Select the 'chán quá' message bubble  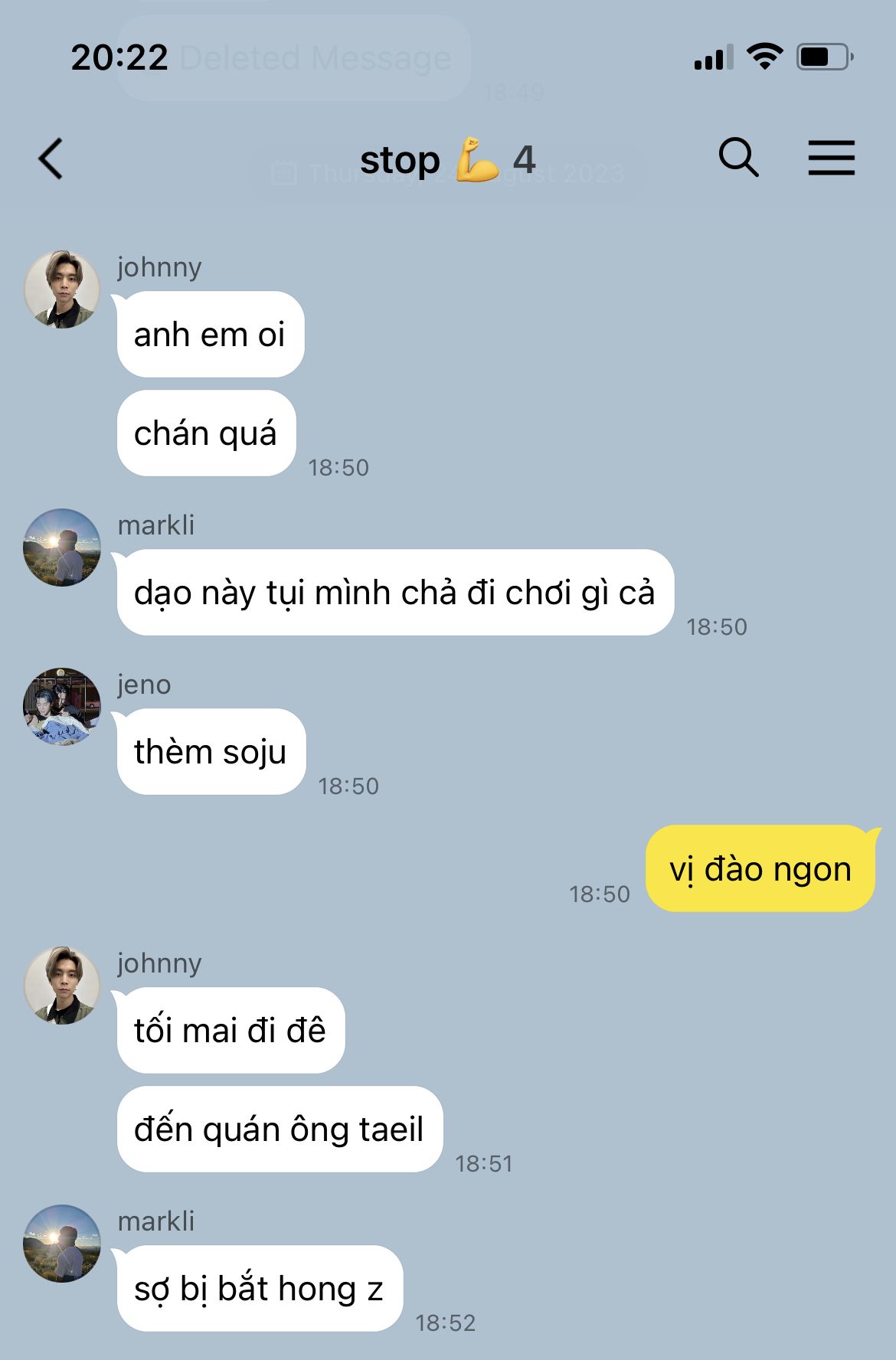pos(206,433)
